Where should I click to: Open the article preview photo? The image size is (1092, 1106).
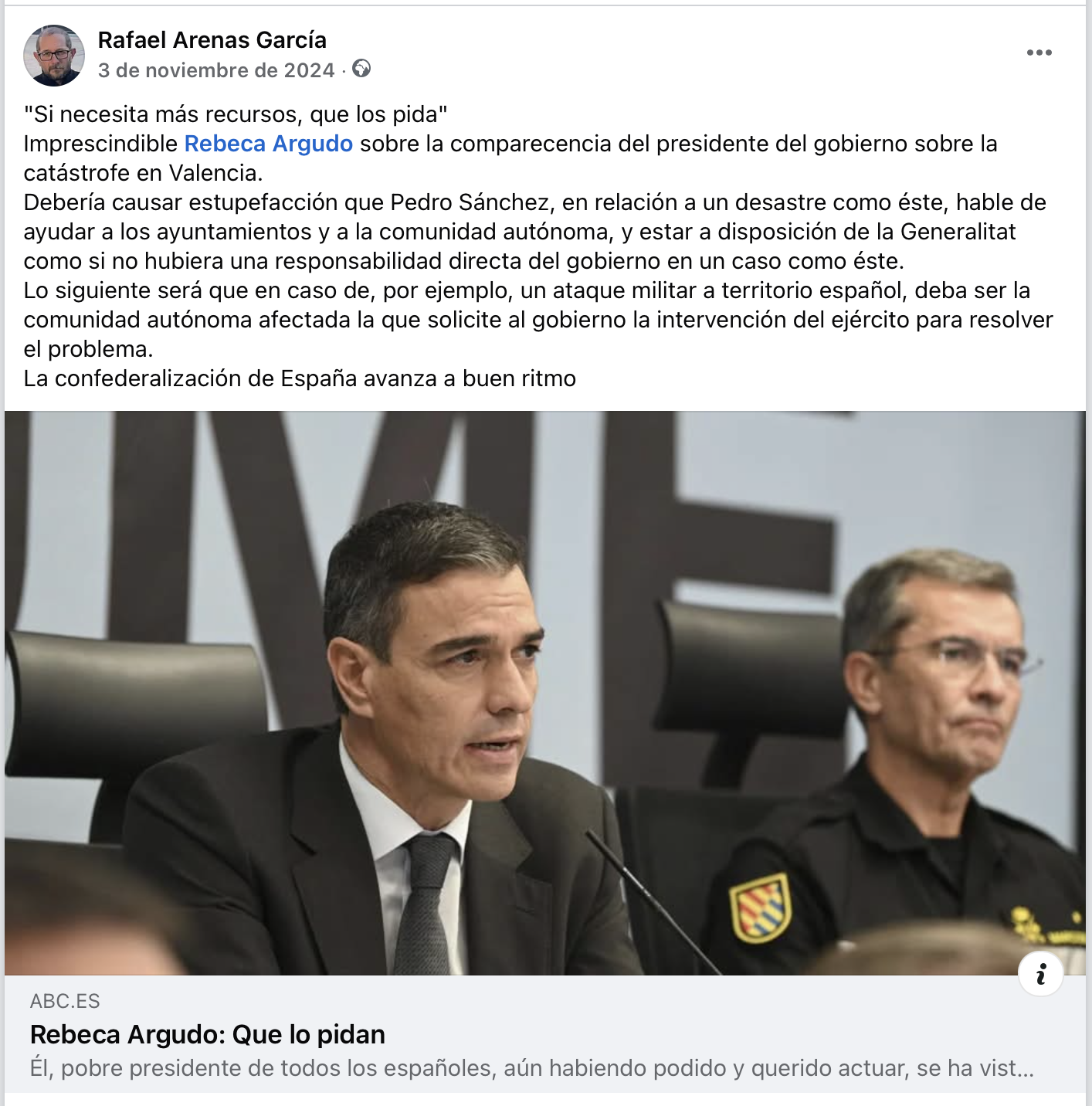(545, 693)
